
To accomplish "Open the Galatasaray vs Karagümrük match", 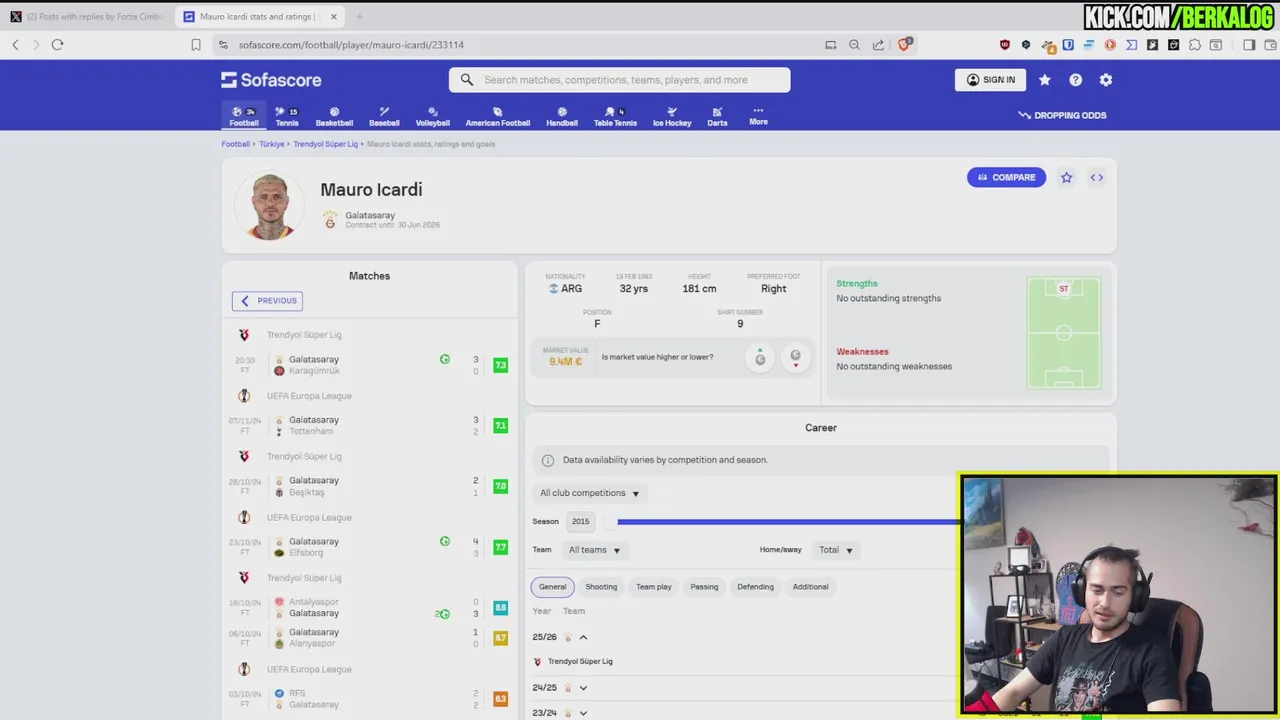I will pyautogui.click(x=369, y=365).
